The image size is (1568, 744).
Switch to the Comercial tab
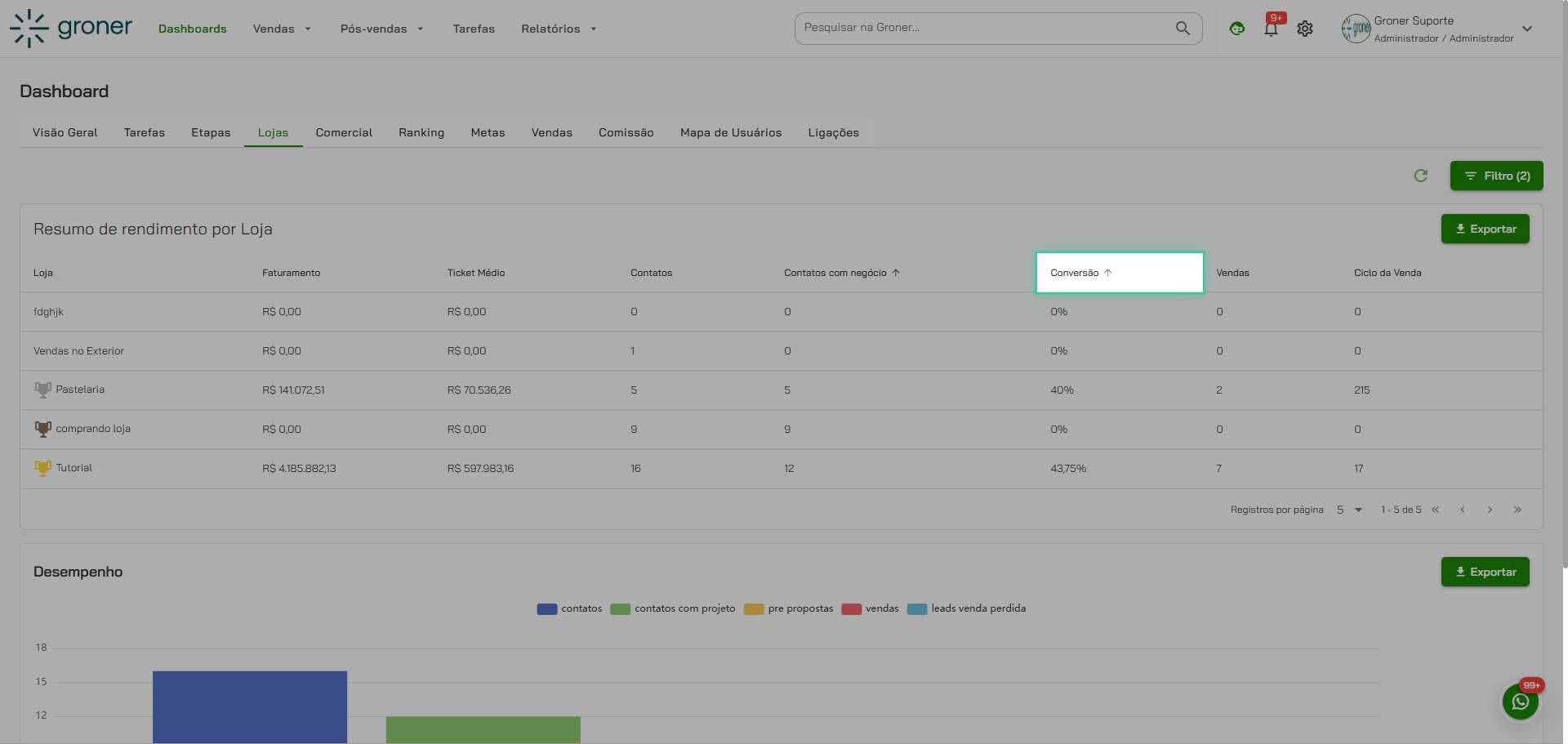tap(344, 132)
